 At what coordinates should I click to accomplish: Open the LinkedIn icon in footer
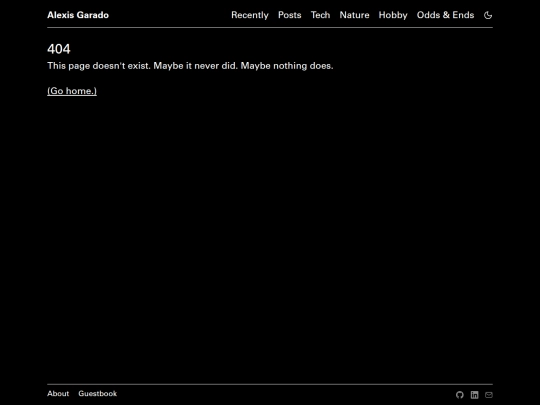[475, 395]
